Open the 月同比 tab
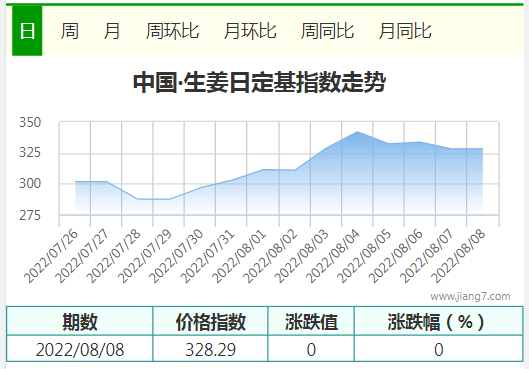The height and width of the screenshot is (369, 529). point(405,31)
